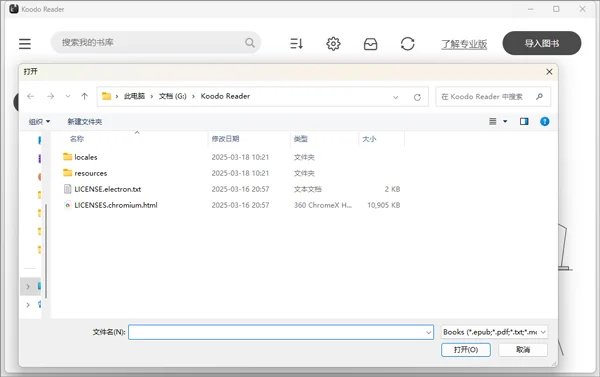The height and width of the screenshot is (377, 600).
Task: Click the 打开(O) button
Action: tap(466, 350)
